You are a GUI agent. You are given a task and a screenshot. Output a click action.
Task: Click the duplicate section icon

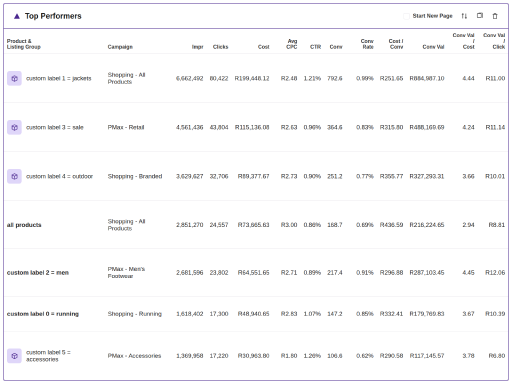coord(480,16)
